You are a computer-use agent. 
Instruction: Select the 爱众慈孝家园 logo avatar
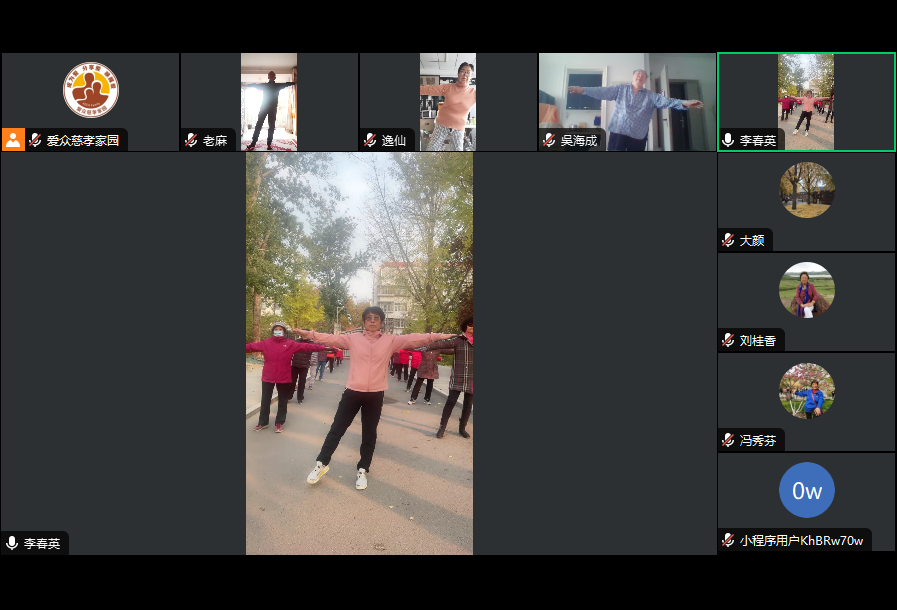[x=90, y=90]
